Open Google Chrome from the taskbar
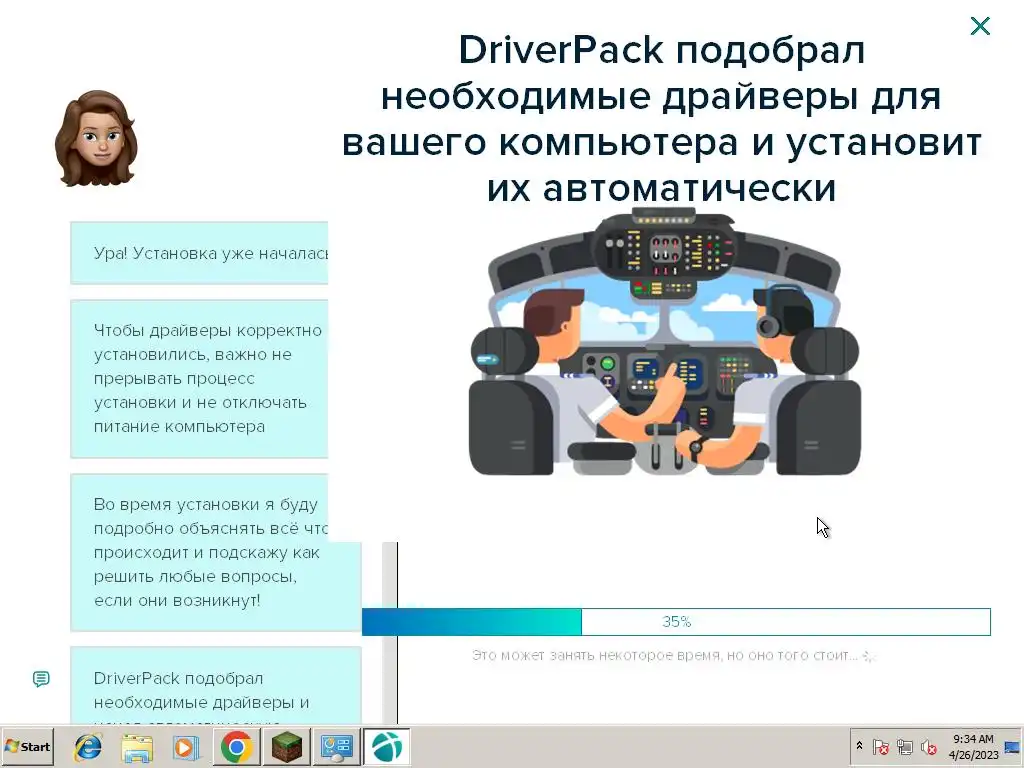This screenshot has height=768, width=1024. 236,746
